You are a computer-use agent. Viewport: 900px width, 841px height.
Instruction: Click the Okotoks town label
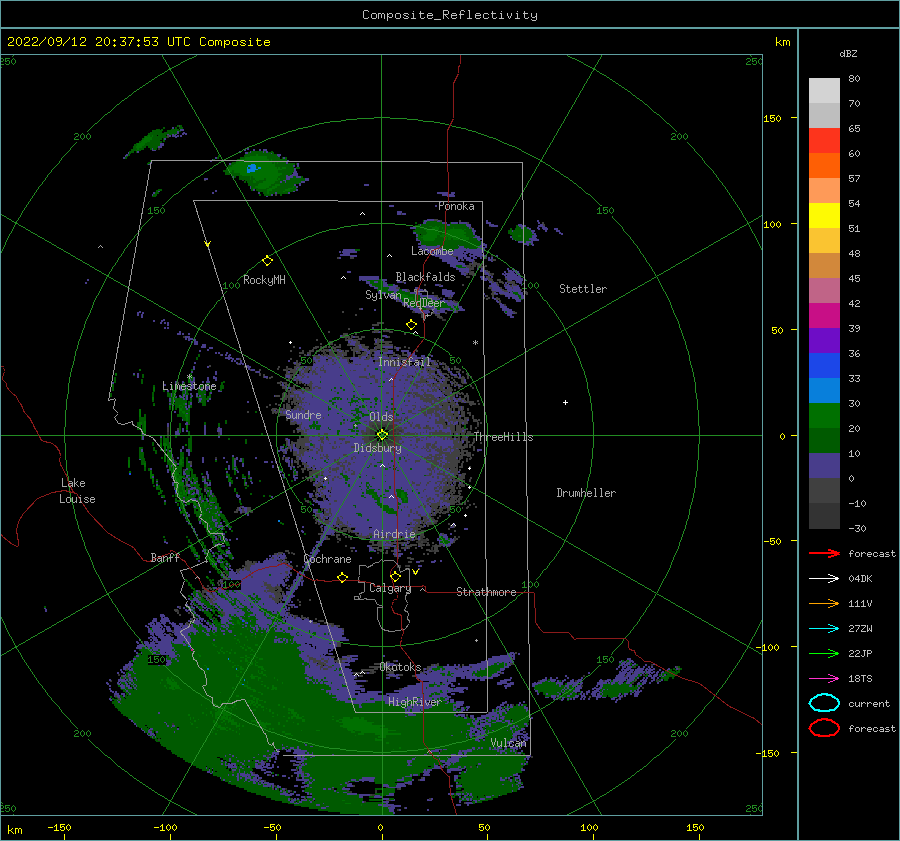400,667
